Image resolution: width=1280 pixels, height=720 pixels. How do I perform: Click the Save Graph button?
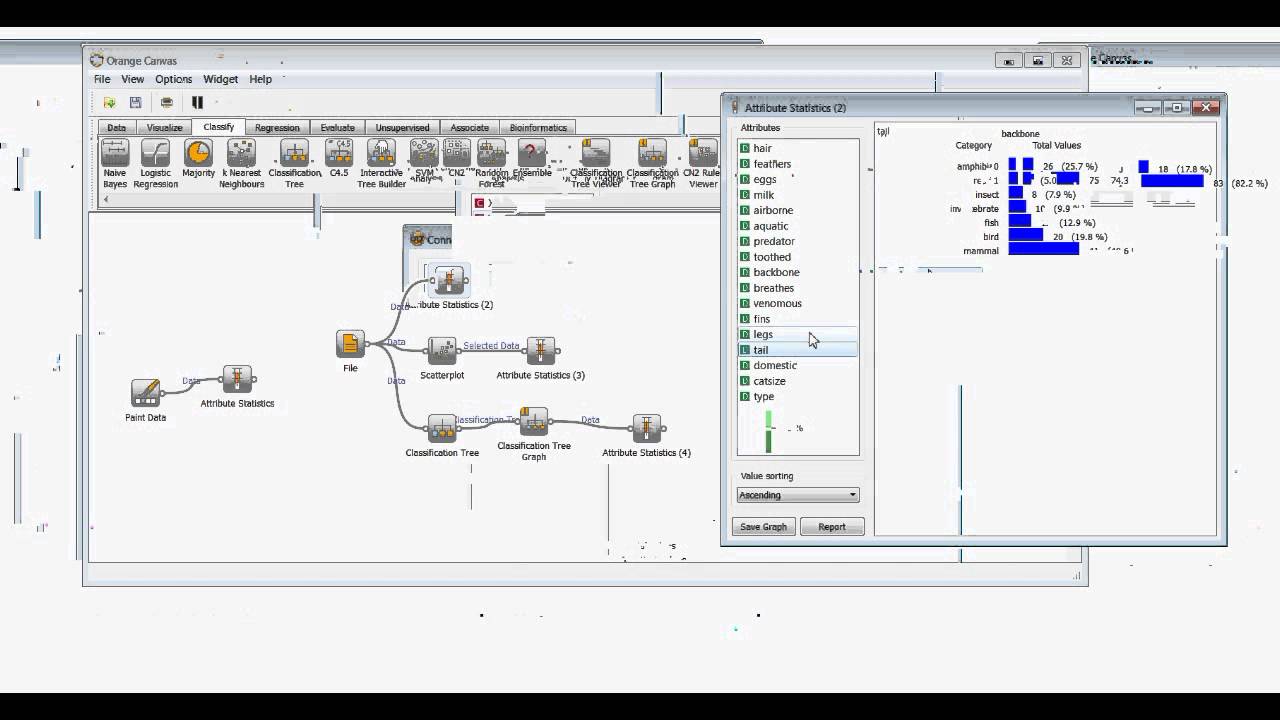coord(763,527)
